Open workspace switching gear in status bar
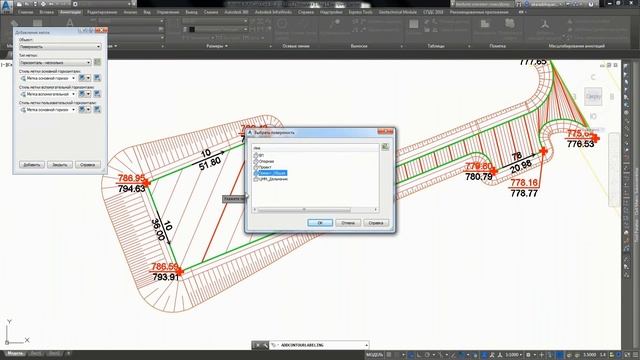The height and width of the screenshot is (360, 640). (x=528, y=355)
